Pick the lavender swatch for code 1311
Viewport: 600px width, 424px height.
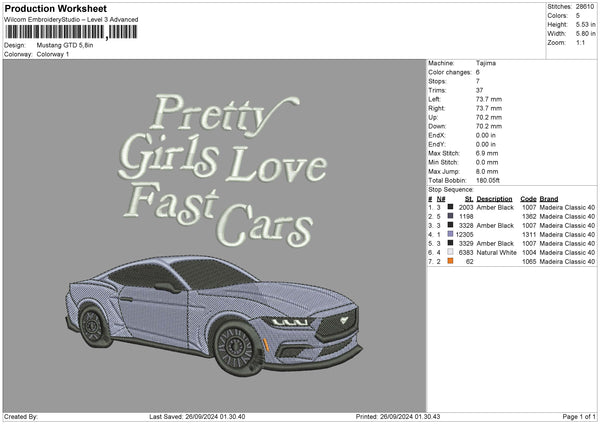(x=450, y=234)
